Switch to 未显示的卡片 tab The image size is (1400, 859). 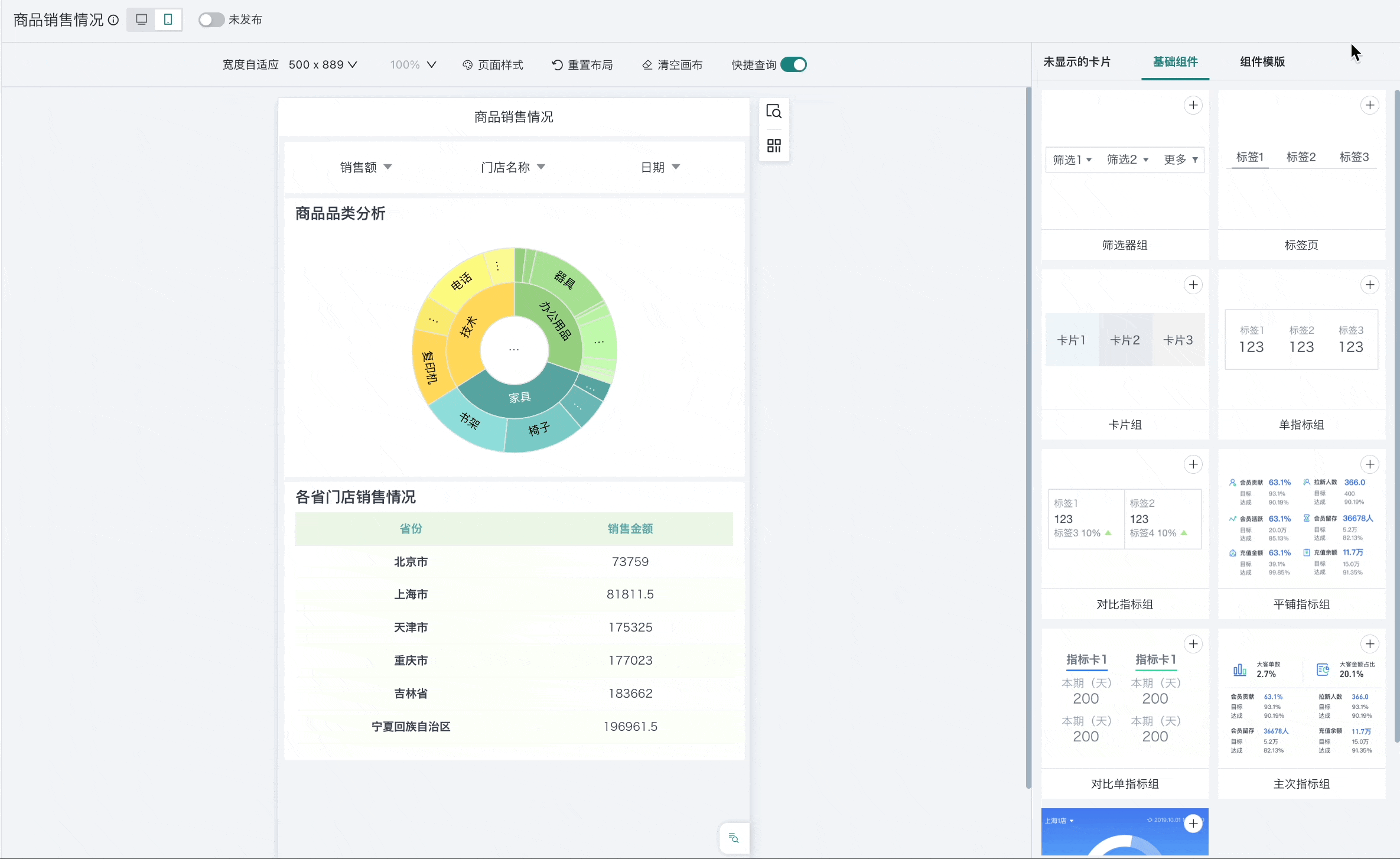click(x=1076, y=61)
